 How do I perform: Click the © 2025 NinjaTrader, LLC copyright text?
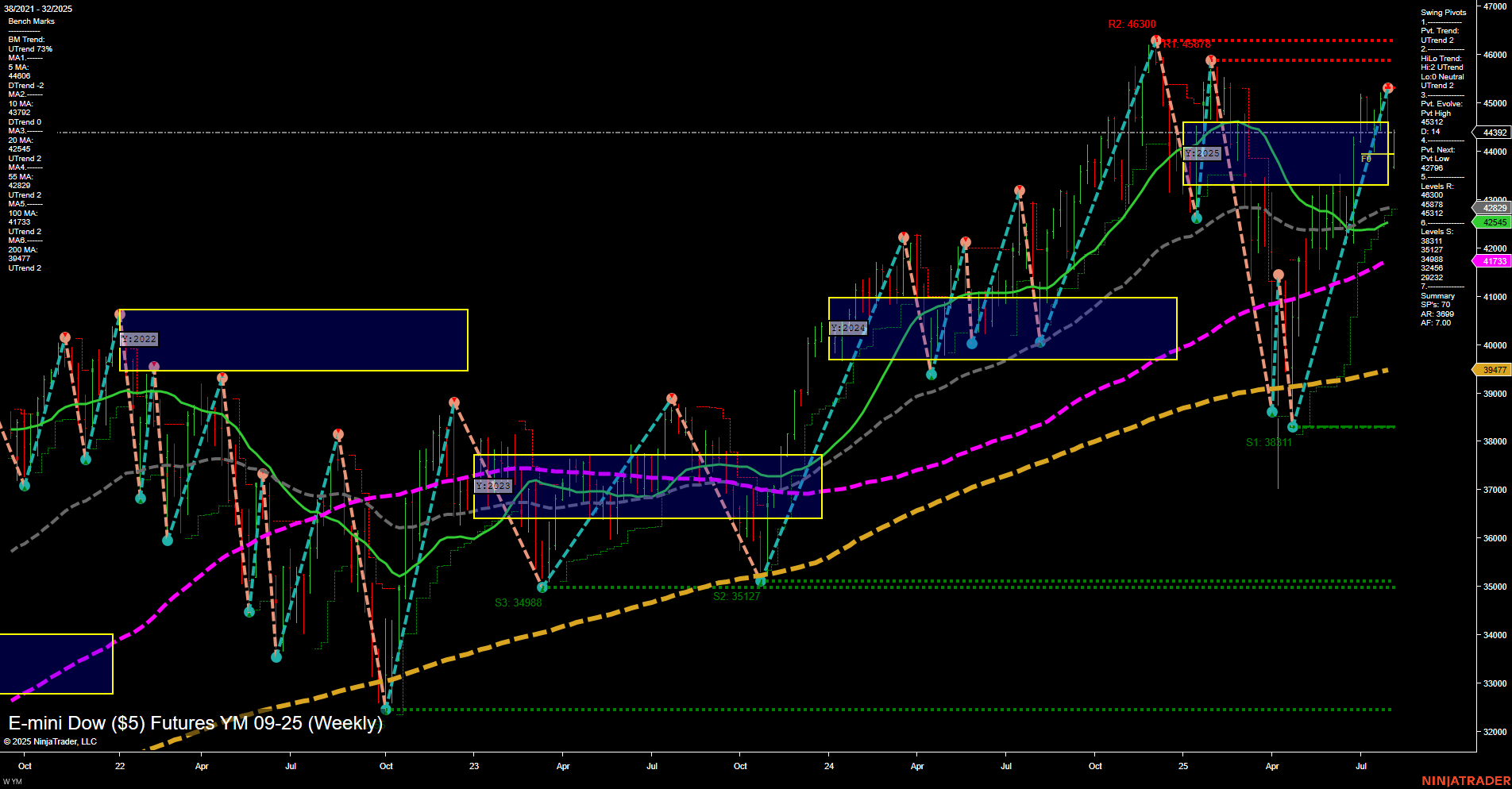point(52,741)
